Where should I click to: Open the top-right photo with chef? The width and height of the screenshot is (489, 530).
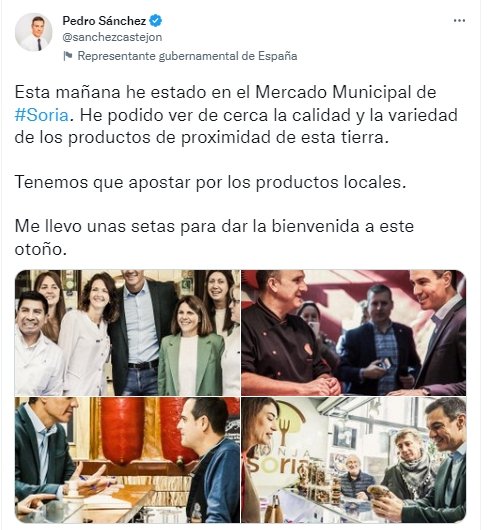(353, 333)
